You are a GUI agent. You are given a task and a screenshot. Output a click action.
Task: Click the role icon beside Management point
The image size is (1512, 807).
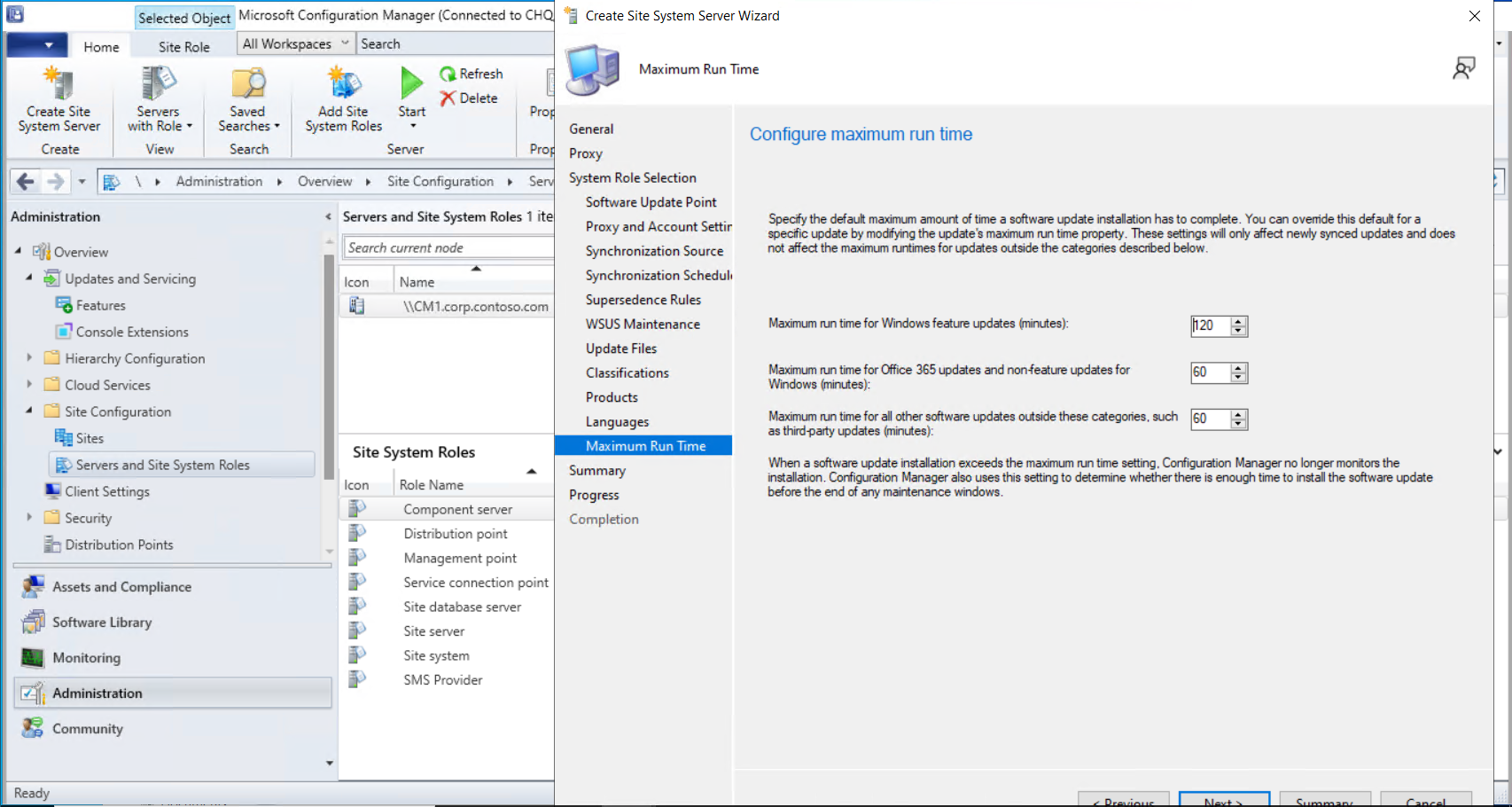click(356, 558)
